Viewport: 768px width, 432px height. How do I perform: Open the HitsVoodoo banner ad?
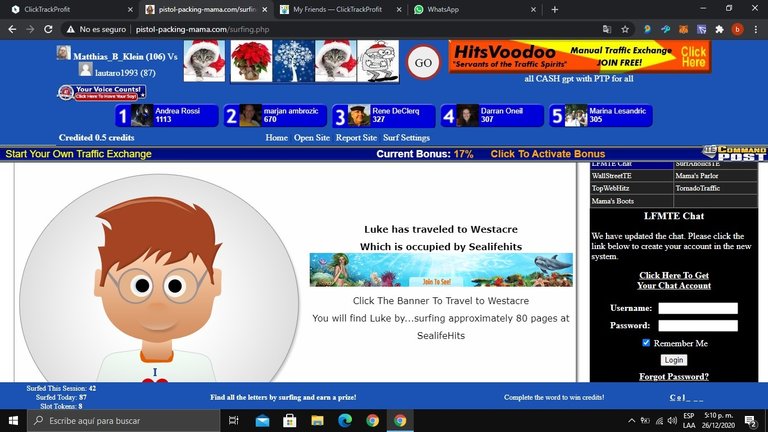pos(579,57)
